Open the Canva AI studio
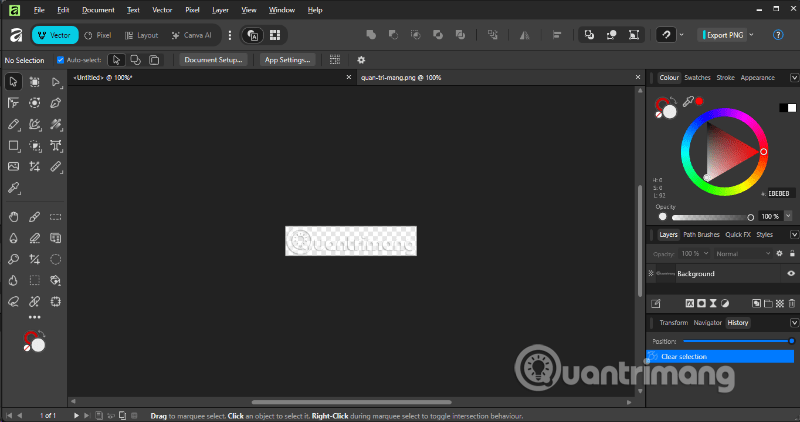 (192, 35)
